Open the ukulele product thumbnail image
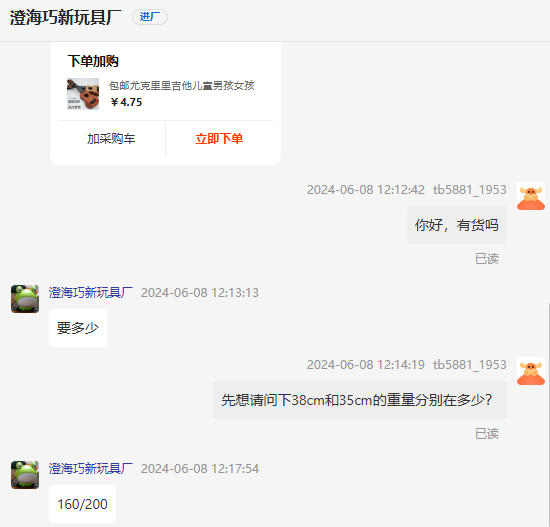Screen dimensions: 550x527 [83, 94]
